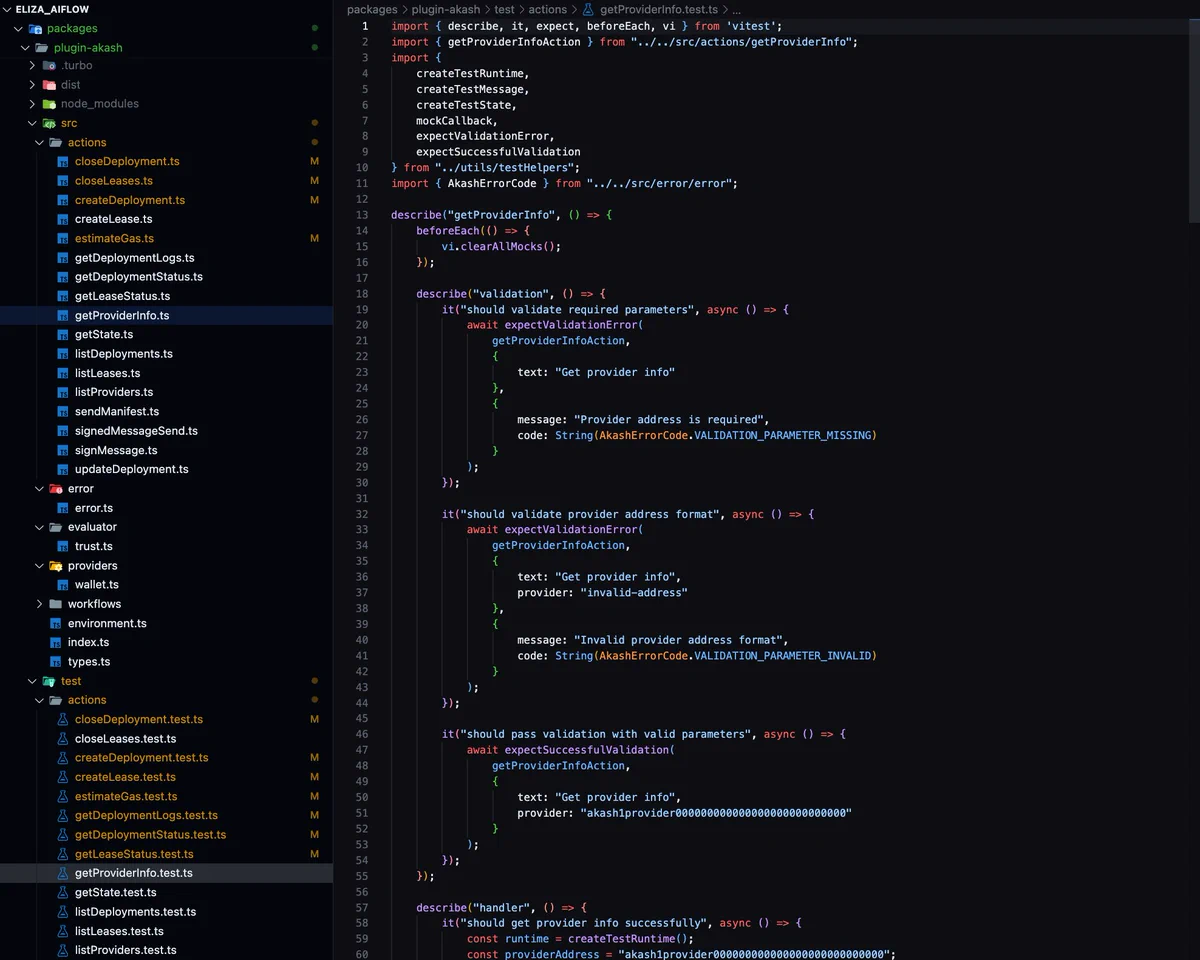Click actions breadcrumb segment
Image resolution: width=1200 pixels, height=960 pixels.
(x=548, y=9)
